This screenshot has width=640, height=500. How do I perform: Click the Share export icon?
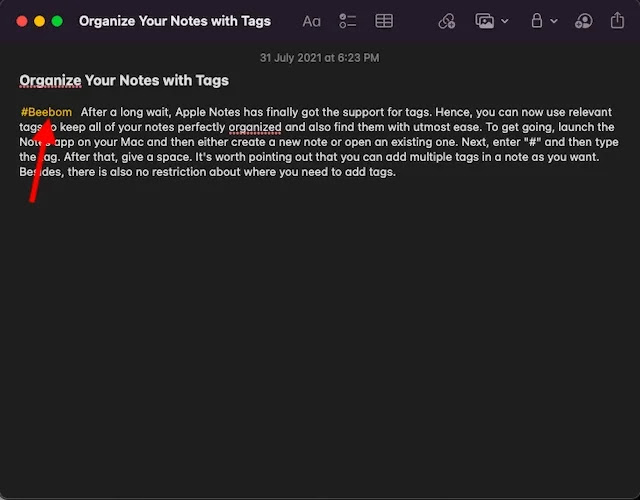click(x=618, y=20)
